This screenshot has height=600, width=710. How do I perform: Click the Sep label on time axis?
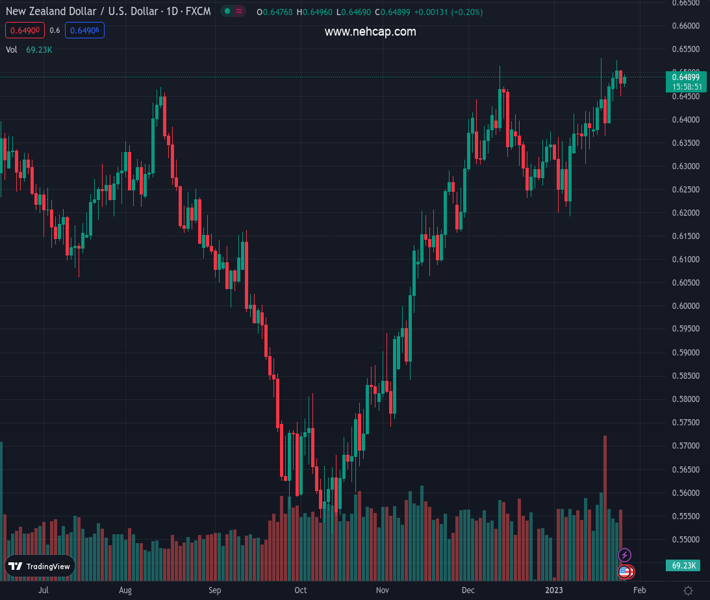(x=215, y=590)
